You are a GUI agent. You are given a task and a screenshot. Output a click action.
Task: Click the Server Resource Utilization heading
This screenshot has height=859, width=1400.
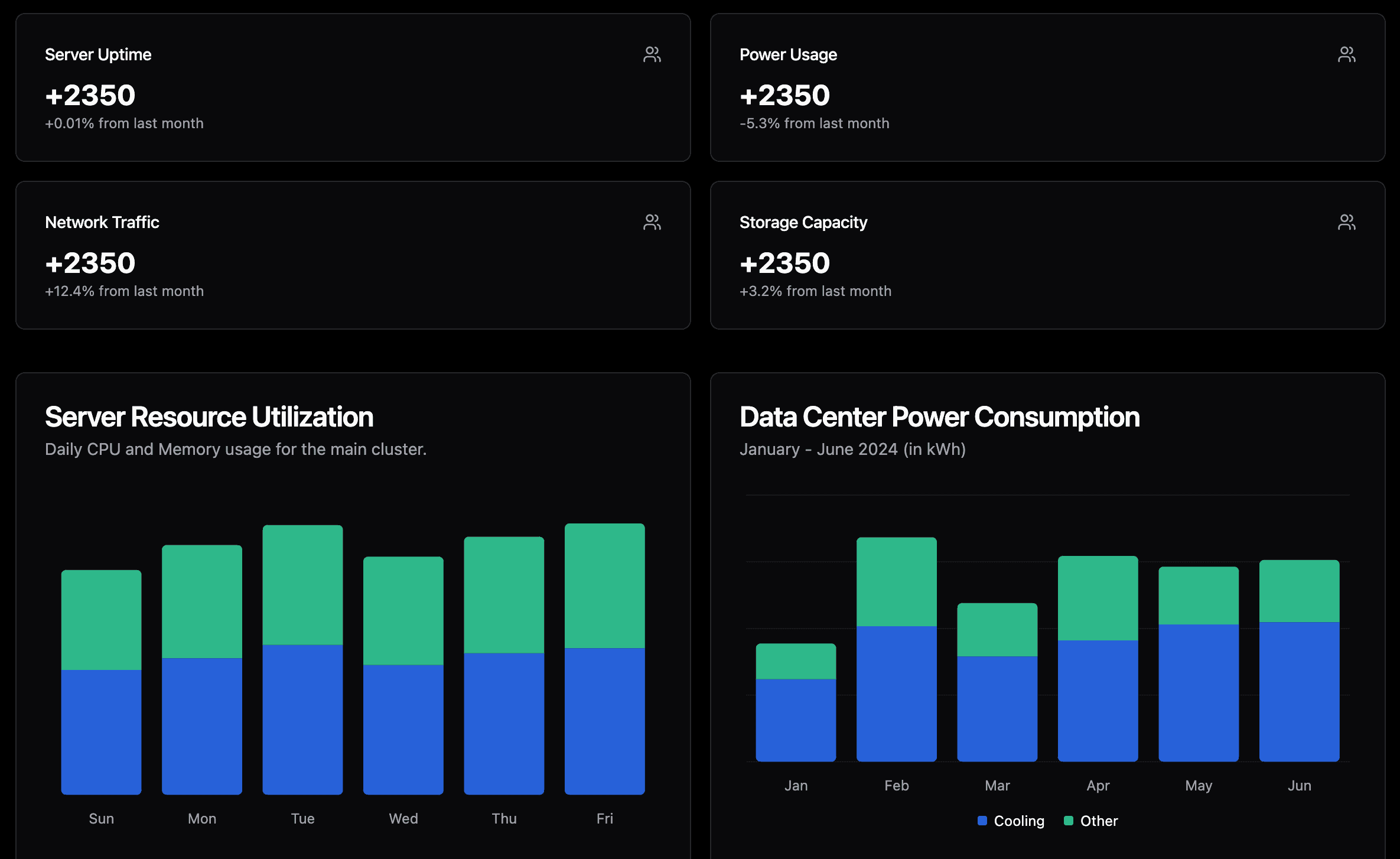(x=209, y=417)
